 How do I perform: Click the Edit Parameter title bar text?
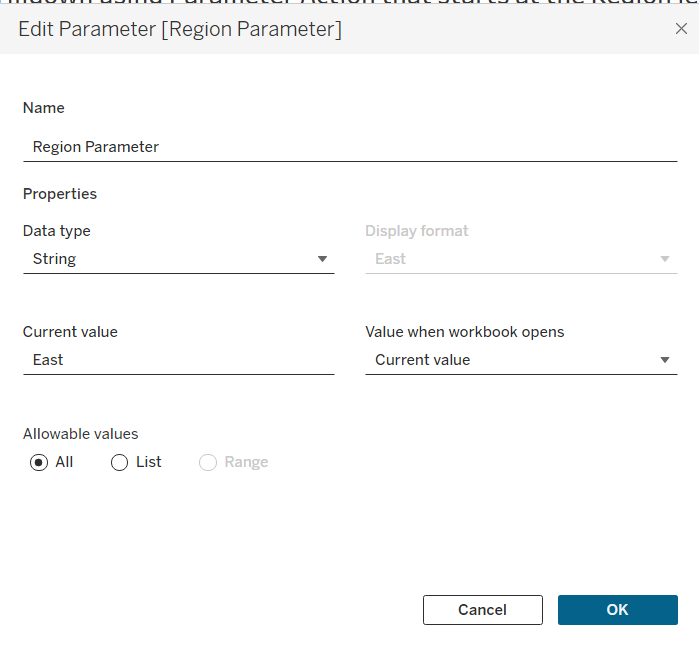pos(180,30)
